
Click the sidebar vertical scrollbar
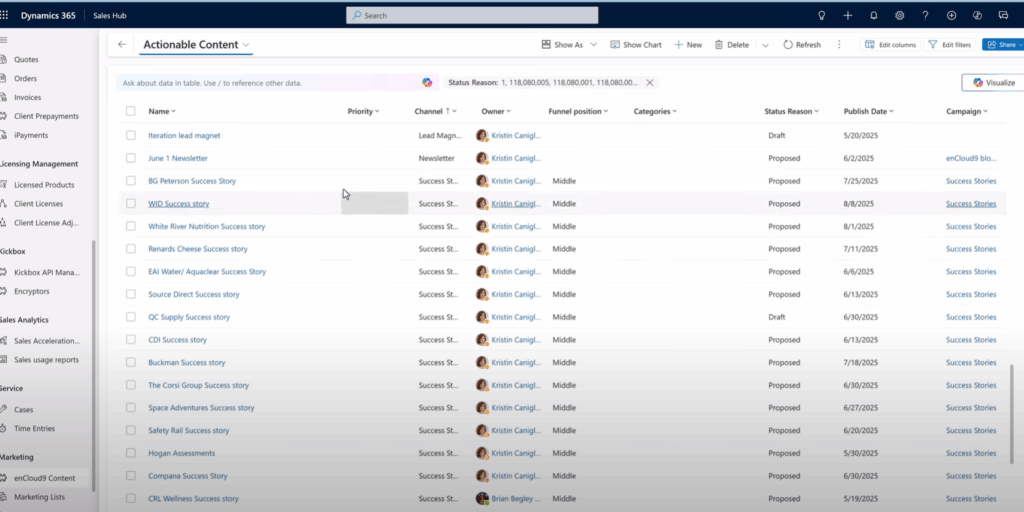[94, 366]
